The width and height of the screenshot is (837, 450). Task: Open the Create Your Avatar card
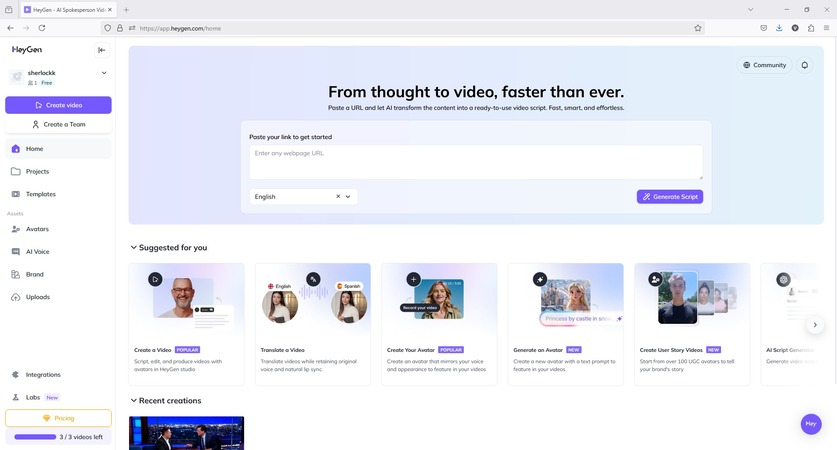[x=439, y=324]
